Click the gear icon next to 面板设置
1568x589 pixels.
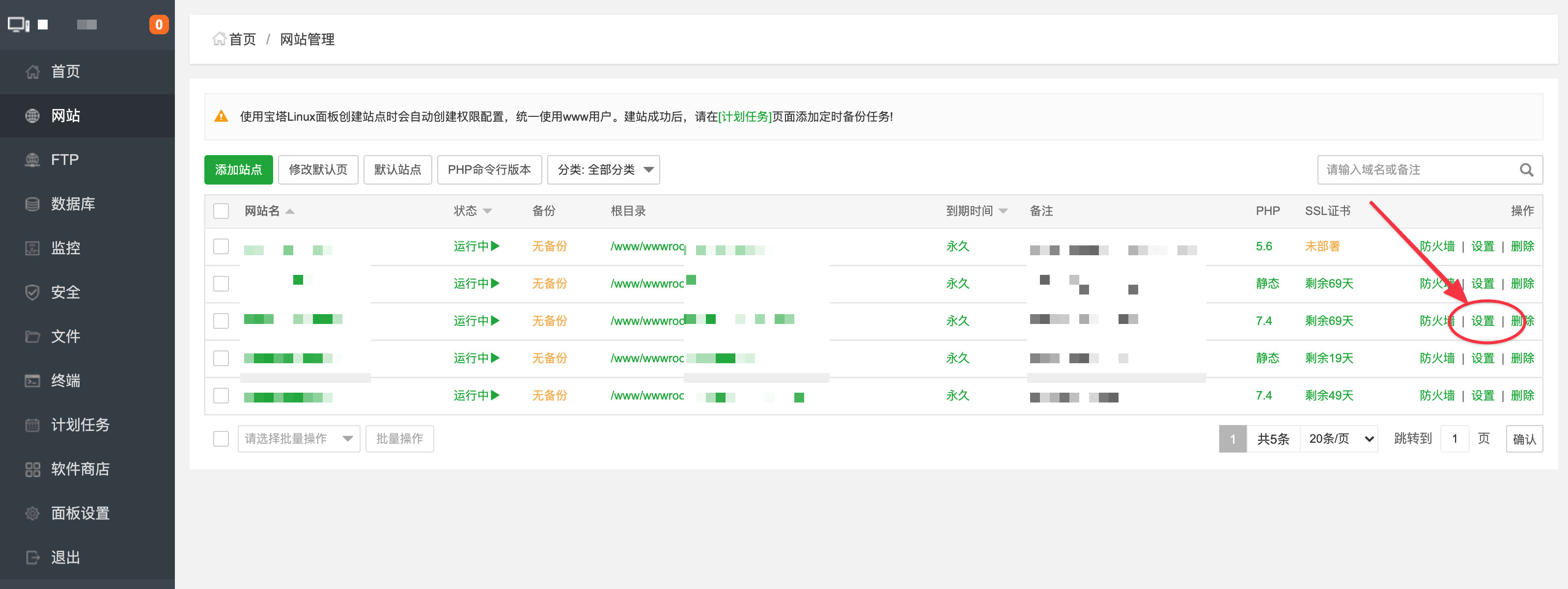33,513
